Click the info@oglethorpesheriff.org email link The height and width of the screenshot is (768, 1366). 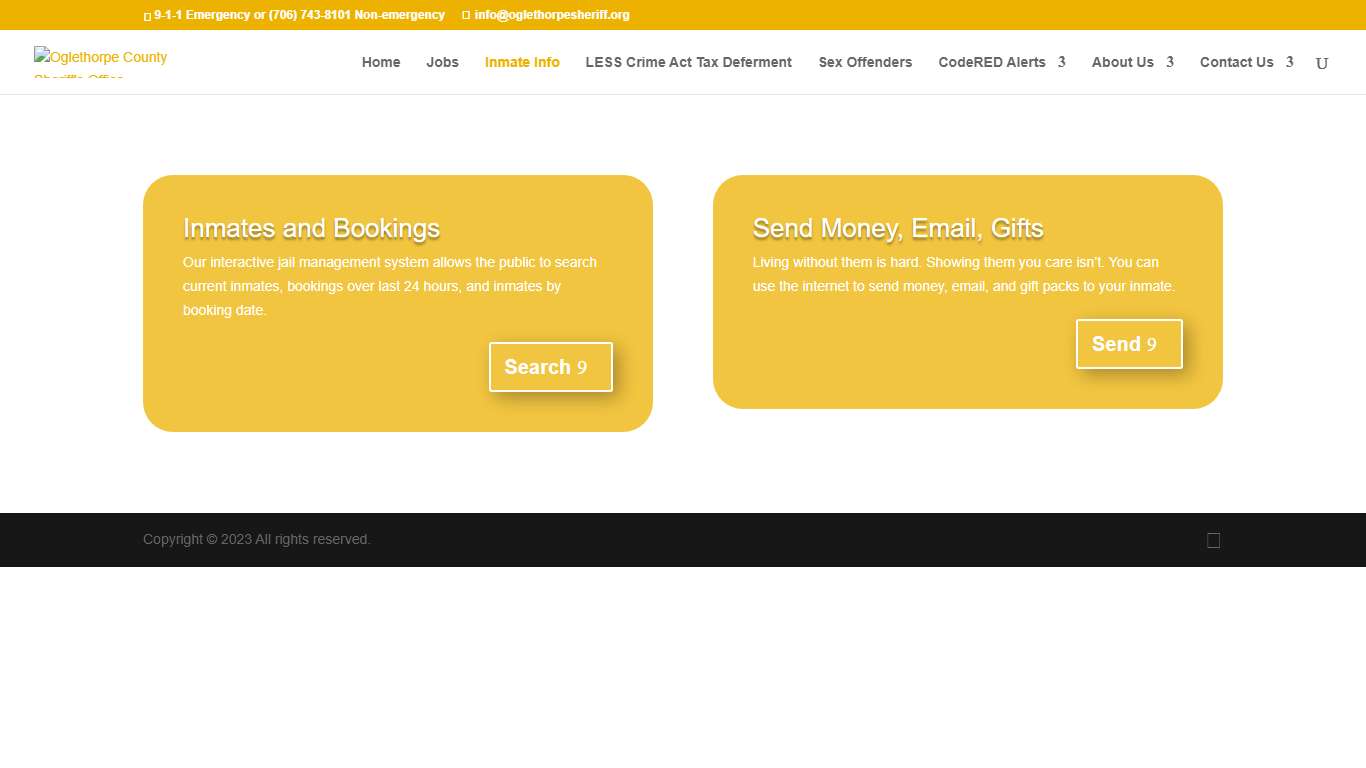(551, 15)
